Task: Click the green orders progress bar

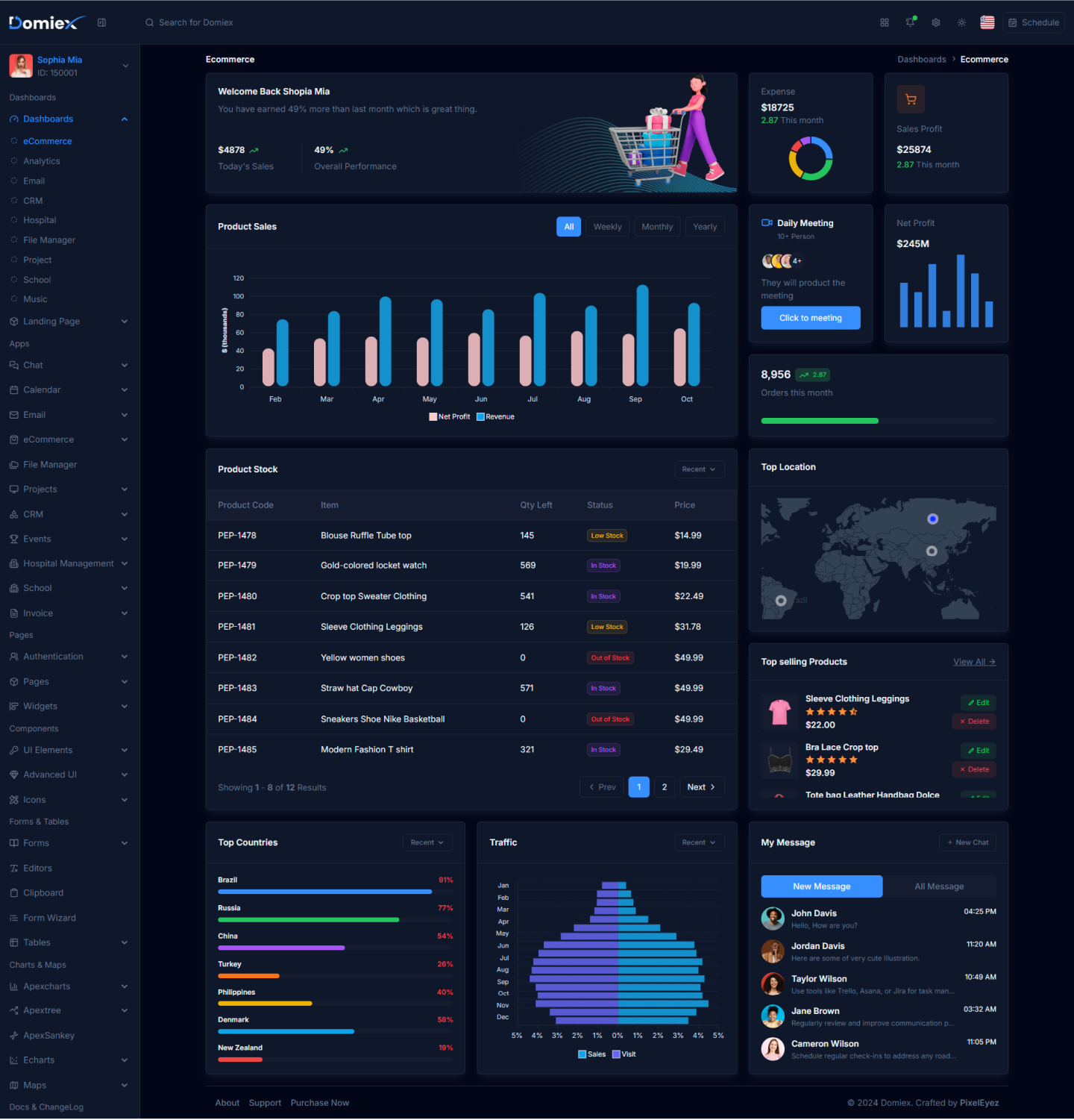Action: [x=819, y=420]
